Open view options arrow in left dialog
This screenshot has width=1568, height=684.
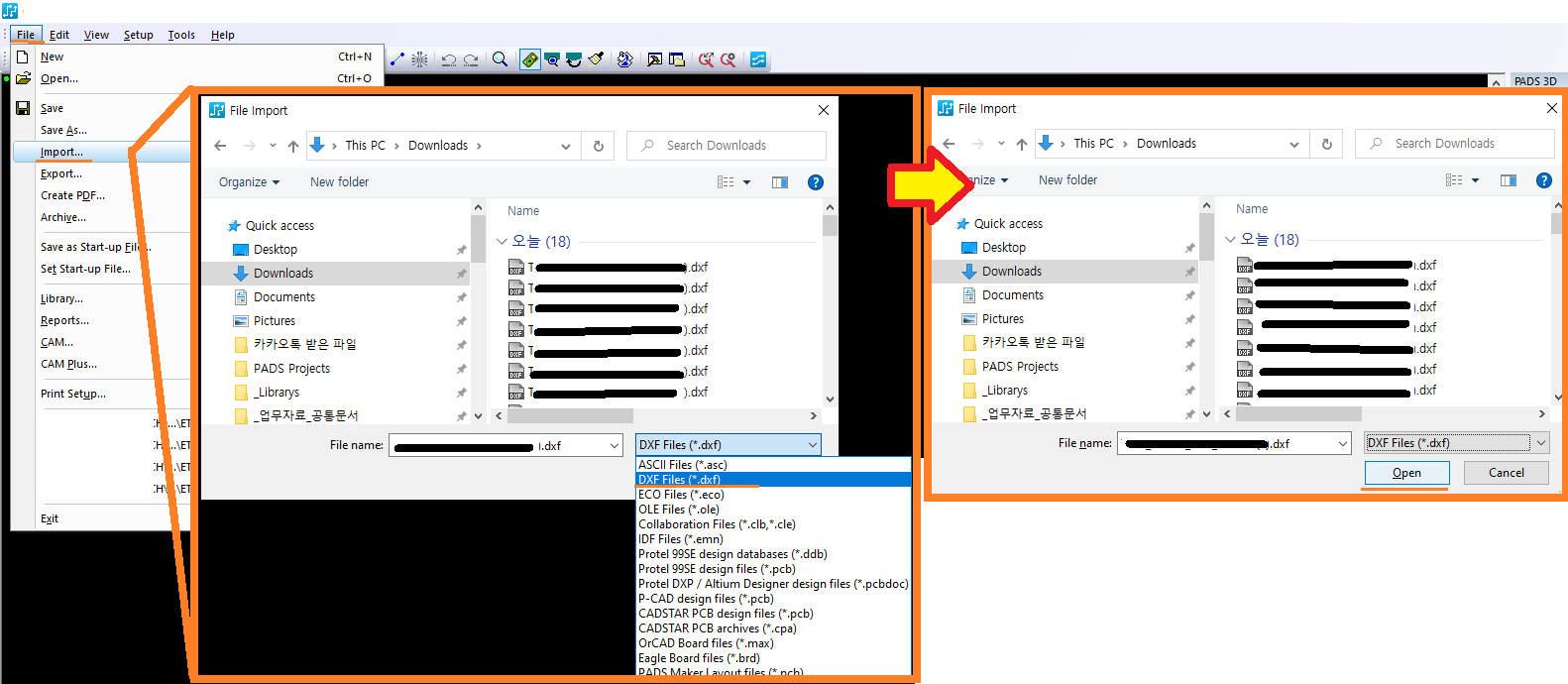coord(747,182)
